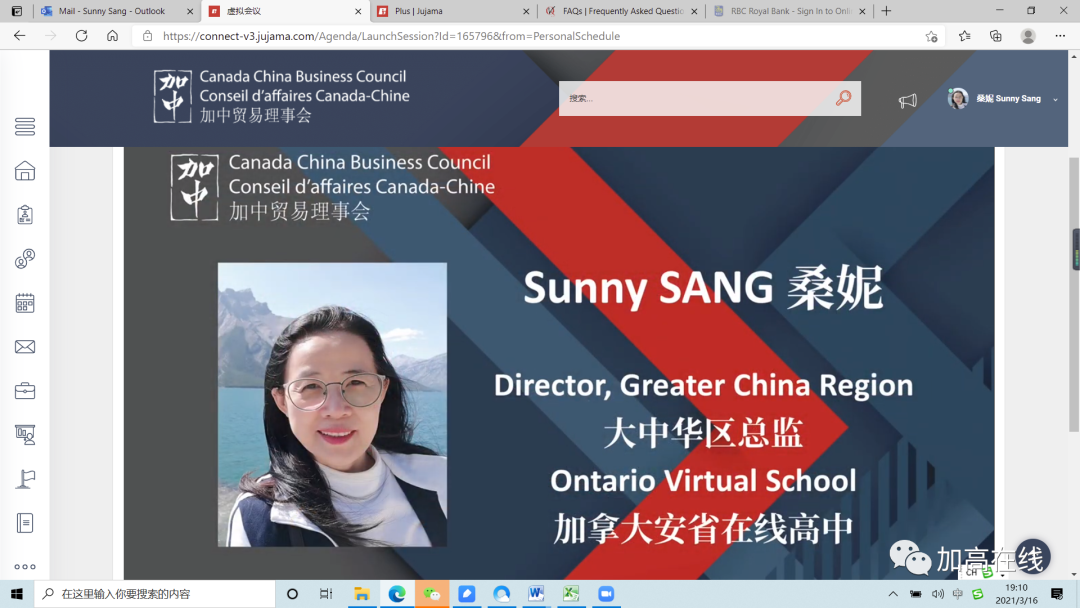This screenshot has width=1080, height=608.
Task: Open Task View in taskbar
Action: pos(326,594)
